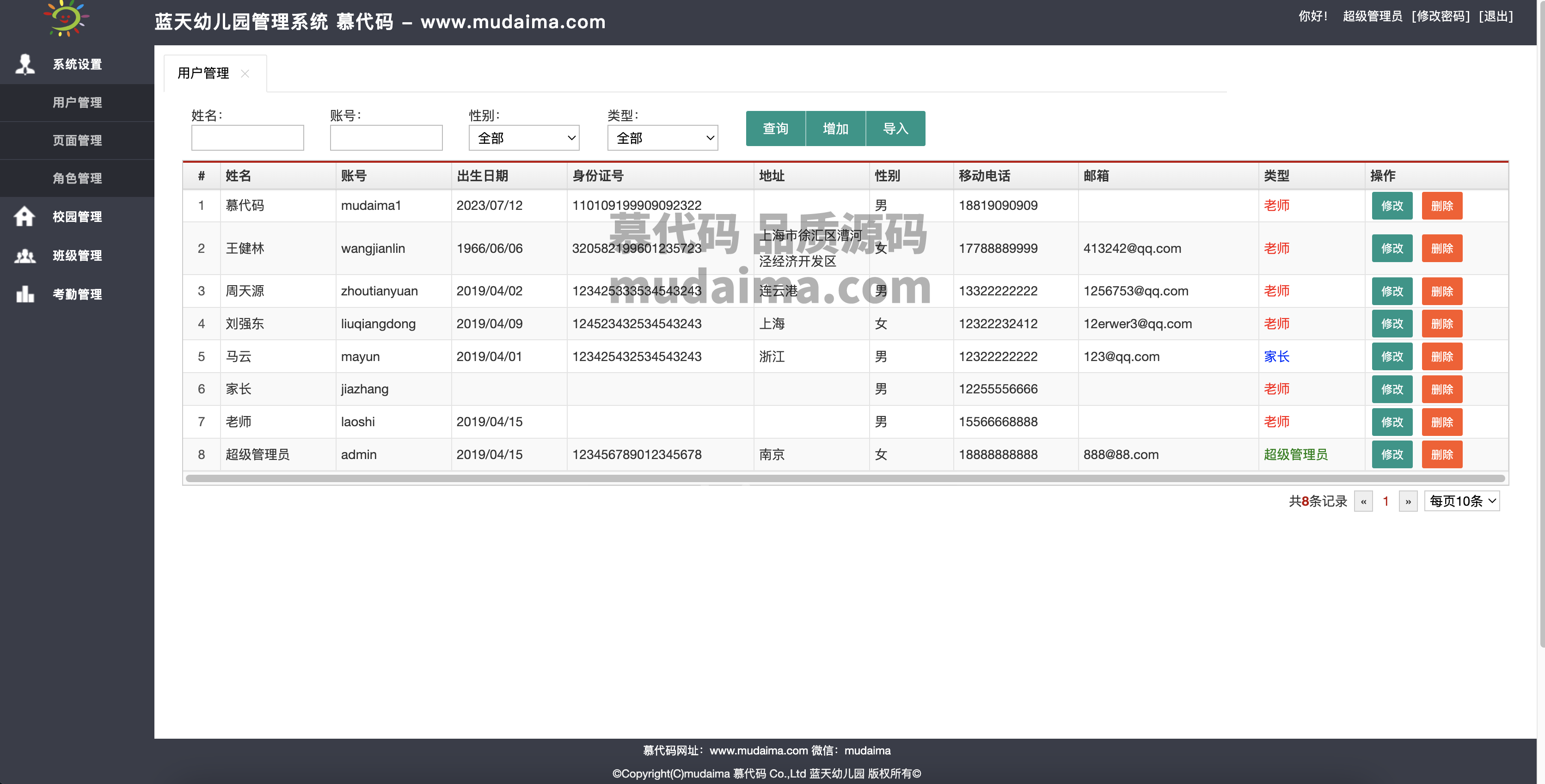Open the 类型 dropdown
This screenshot has height=784, width=1545.
click(662, 138)
